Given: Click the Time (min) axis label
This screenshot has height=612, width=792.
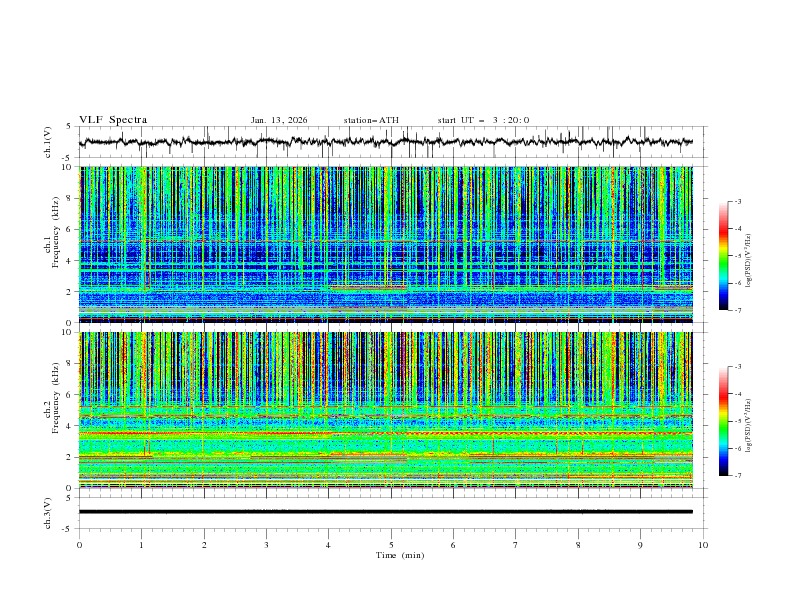Looking at the screenshot, I should pos(398,555).
